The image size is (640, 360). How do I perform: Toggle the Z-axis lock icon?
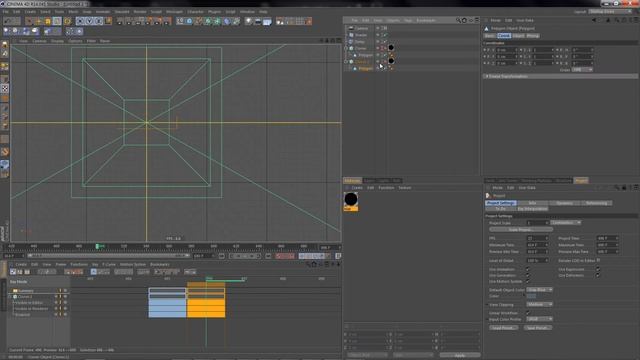99,21
